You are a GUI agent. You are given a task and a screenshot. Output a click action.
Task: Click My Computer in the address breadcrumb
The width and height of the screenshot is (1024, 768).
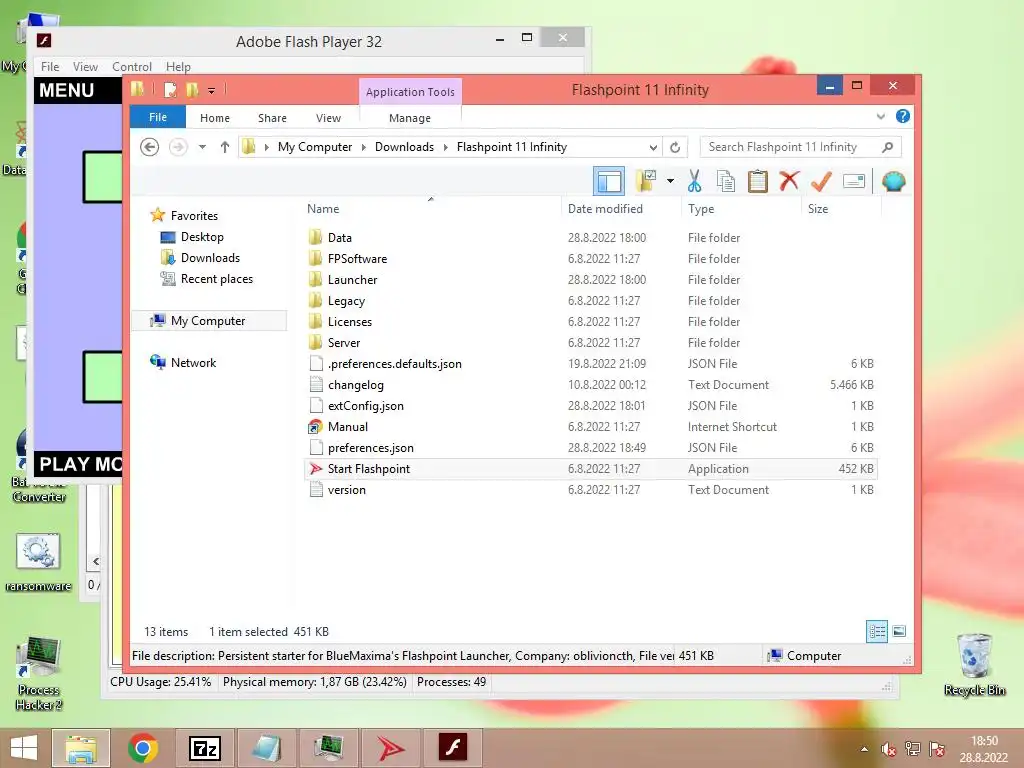[x=315, y=147]
